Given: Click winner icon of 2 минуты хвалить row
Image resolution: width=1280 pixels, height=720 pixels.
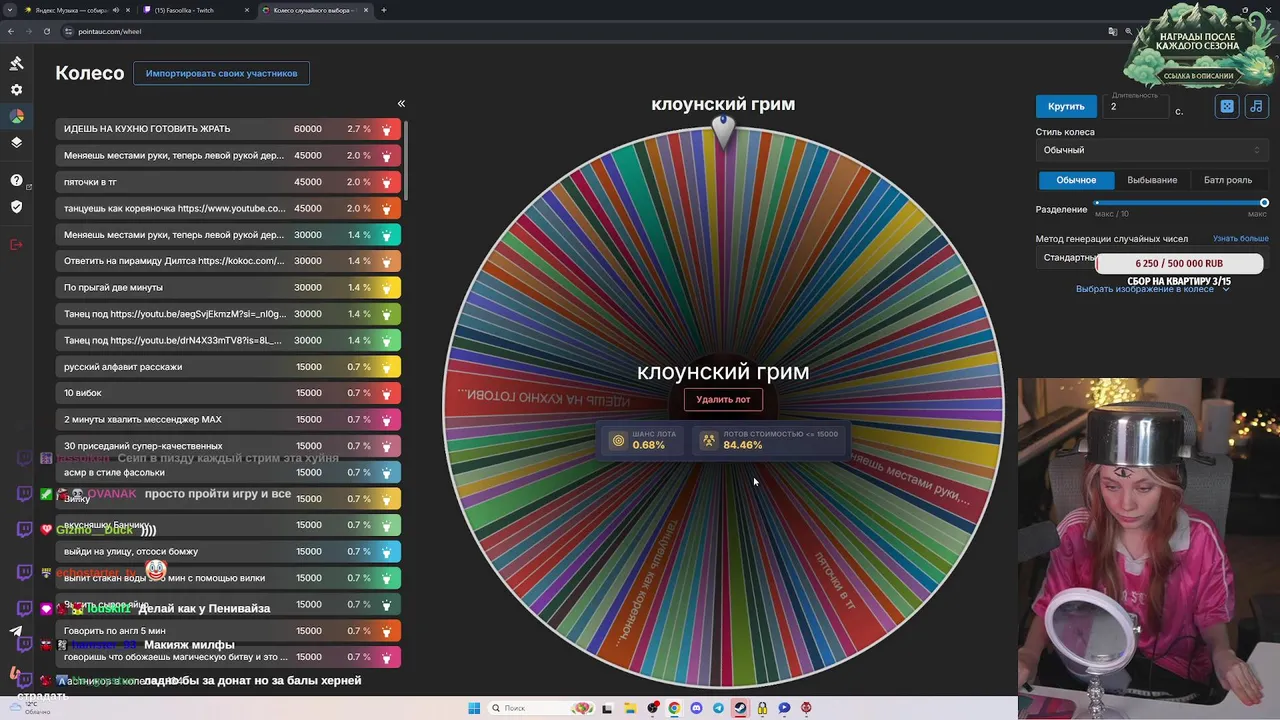Looking at the screenshot, I should click(x=386, y=419).
